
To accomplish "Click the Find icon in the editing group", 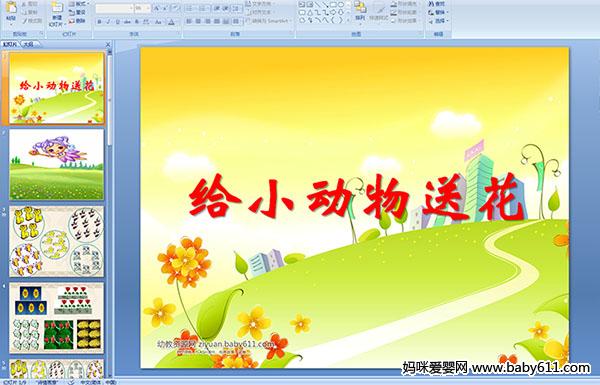I will click(x=437, y=4).
